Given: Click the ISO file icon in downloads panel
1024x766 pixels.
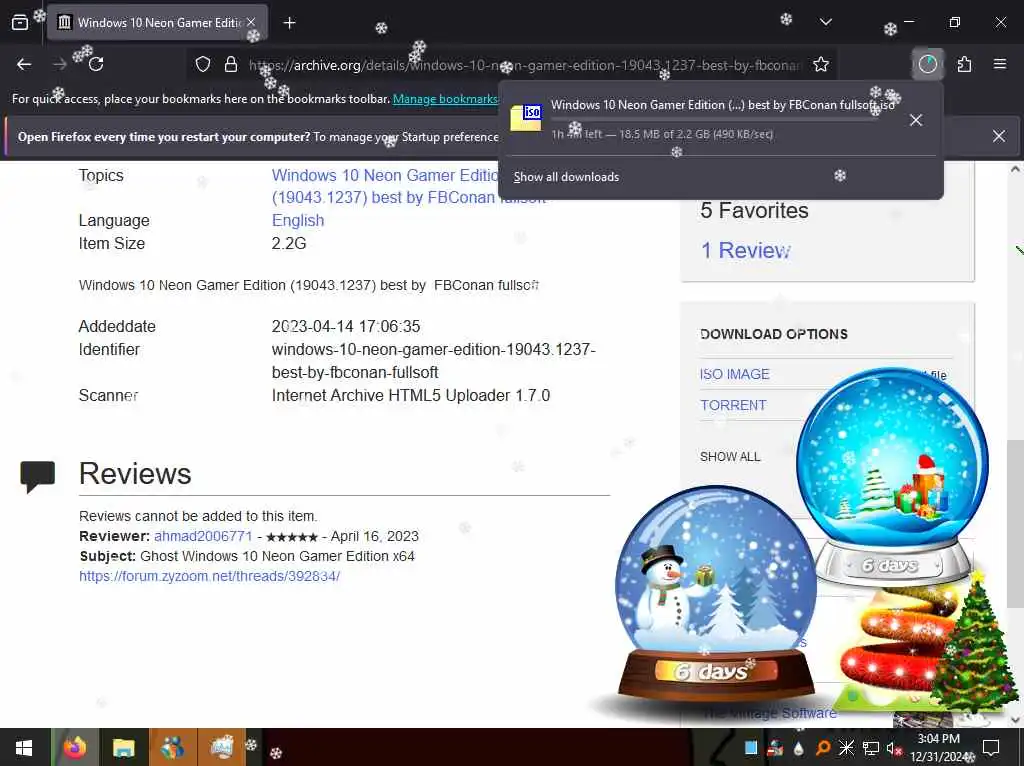Looking at the screenshot, I should (x=526, y=118).
